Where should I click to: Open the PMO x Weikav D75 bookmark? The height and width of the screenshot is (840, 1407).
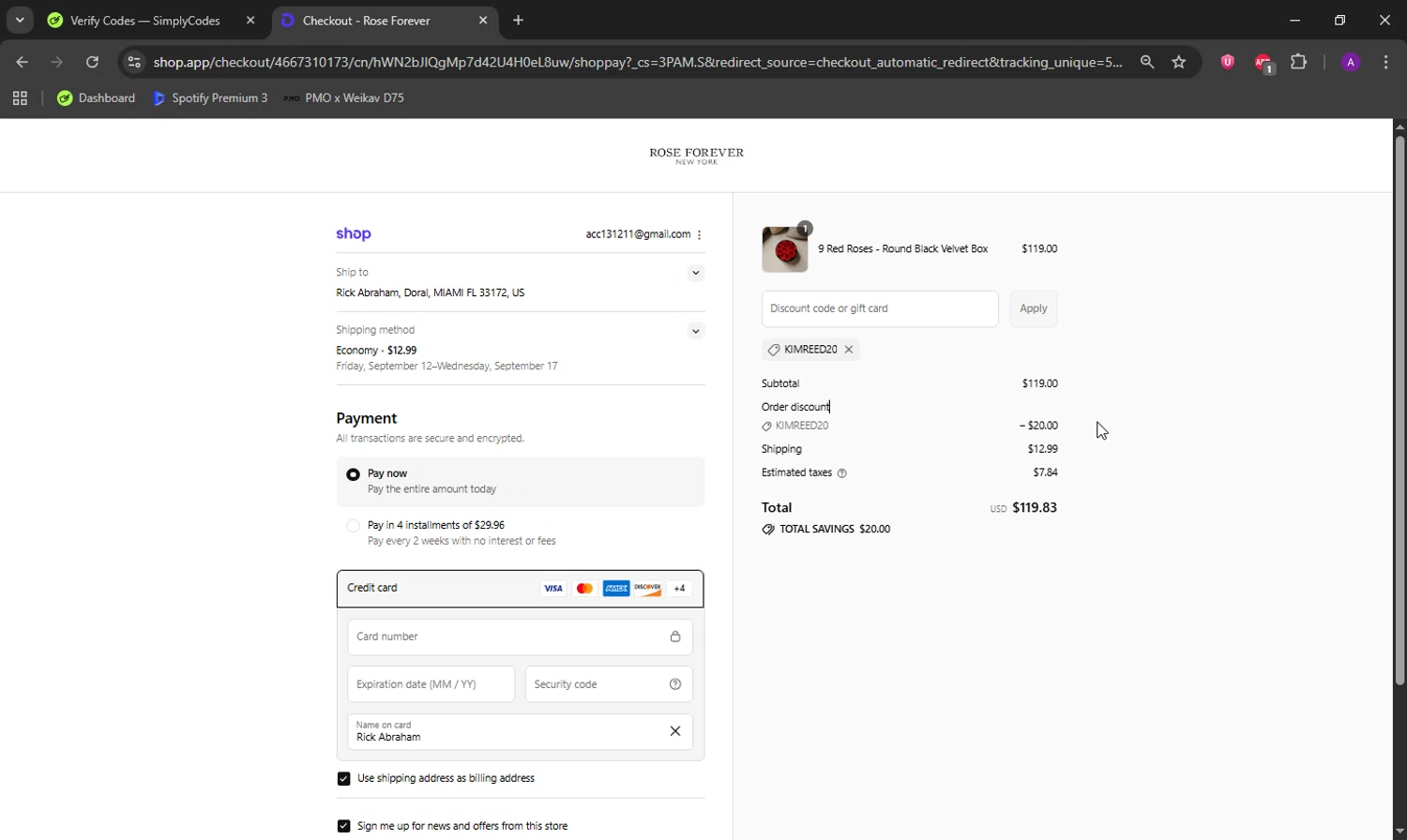coord(343,97)
